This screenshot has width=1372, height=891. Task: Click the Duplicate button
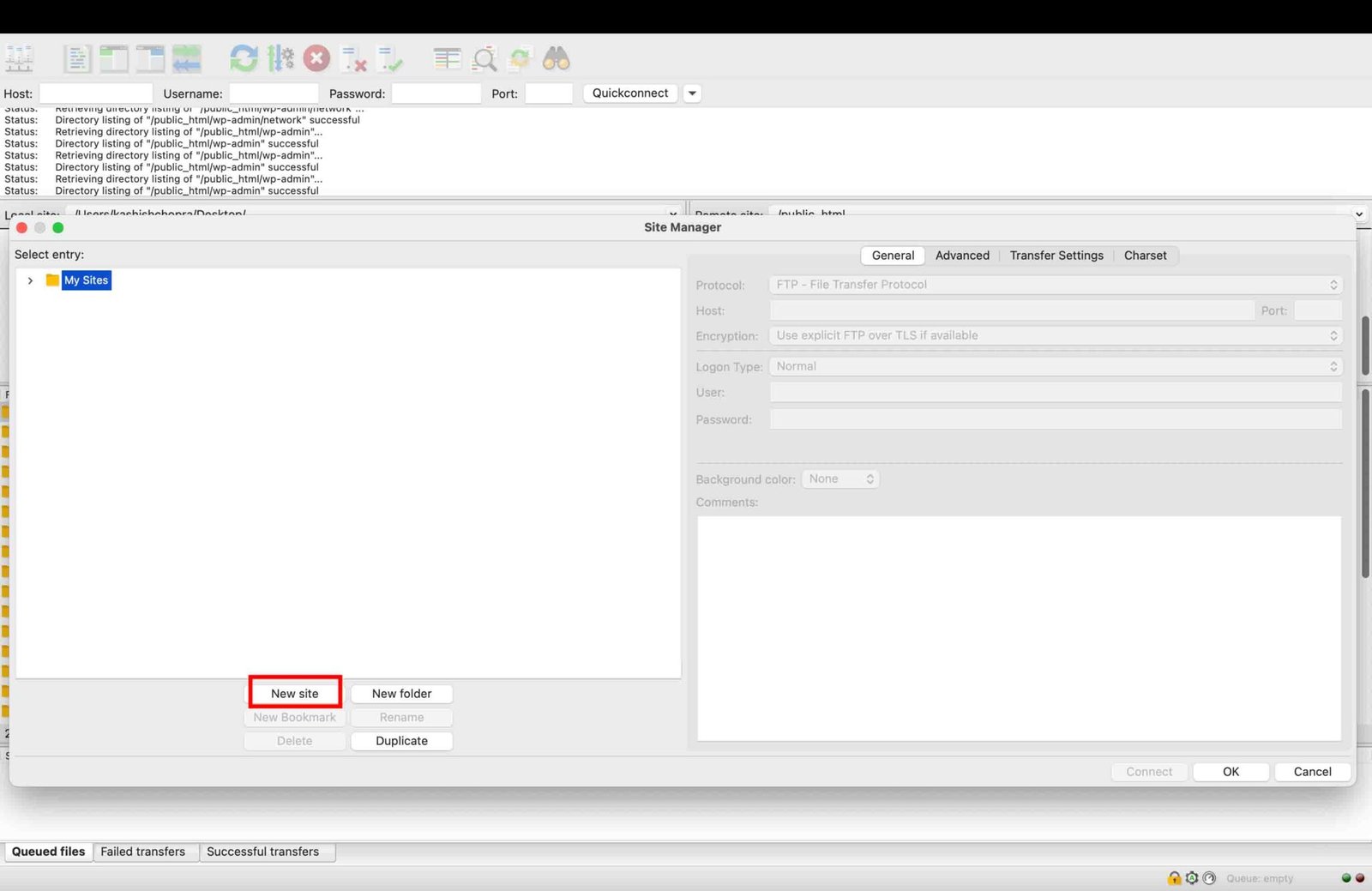401,740
